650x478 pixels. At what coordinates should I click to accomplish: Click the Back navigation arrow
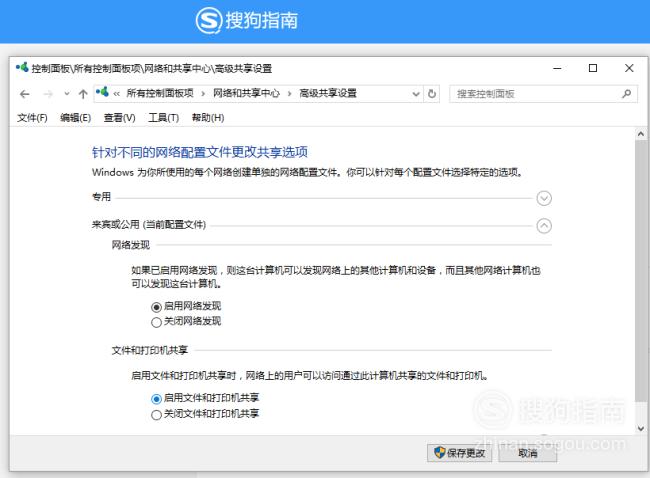coord(24,94)
